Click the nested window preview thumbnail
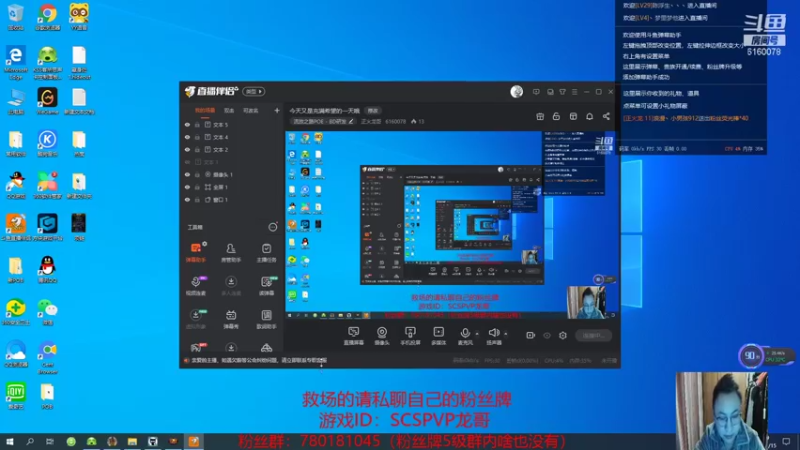This screenshot has width=800, height=450. pos(452,224)
